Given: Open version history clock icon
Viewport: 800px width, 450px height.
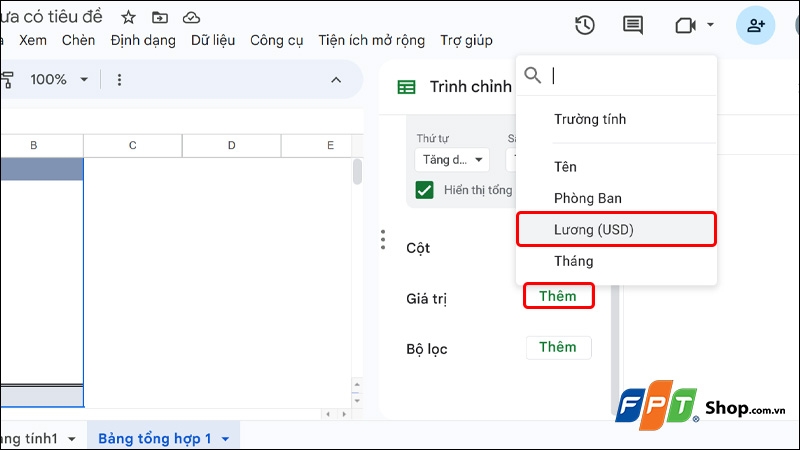Looking at the screenshot, I should pos(585,25).
